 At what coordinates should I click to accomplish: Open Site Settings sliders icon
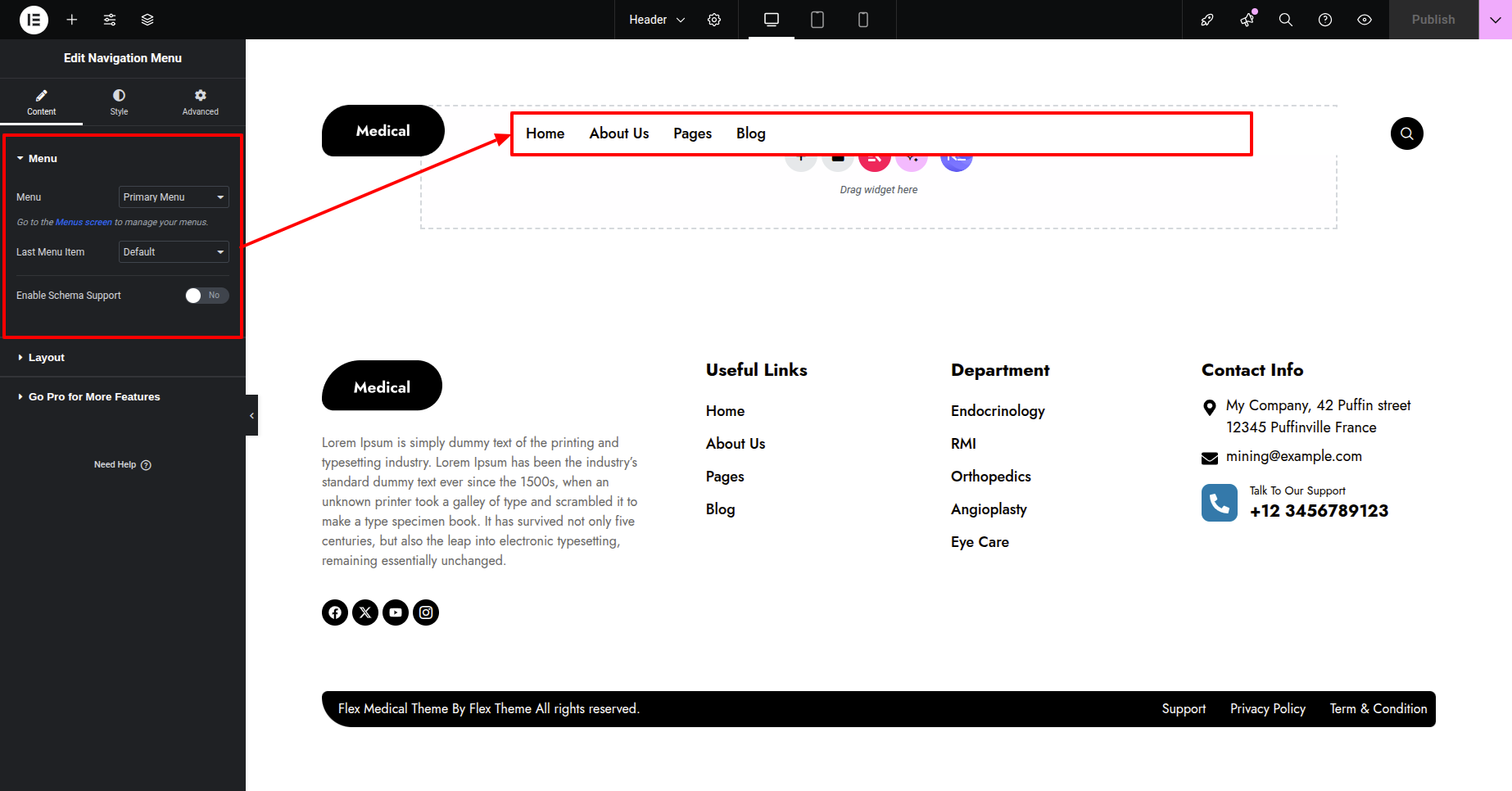click(110, 20)
